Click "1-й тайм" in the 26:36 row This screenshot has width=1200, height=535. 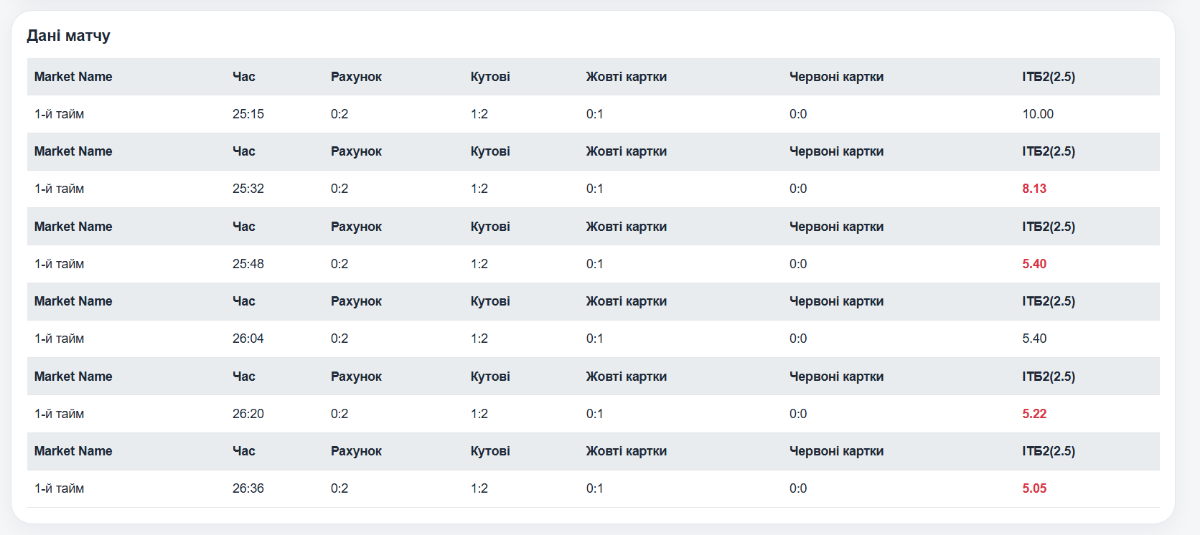59,489
